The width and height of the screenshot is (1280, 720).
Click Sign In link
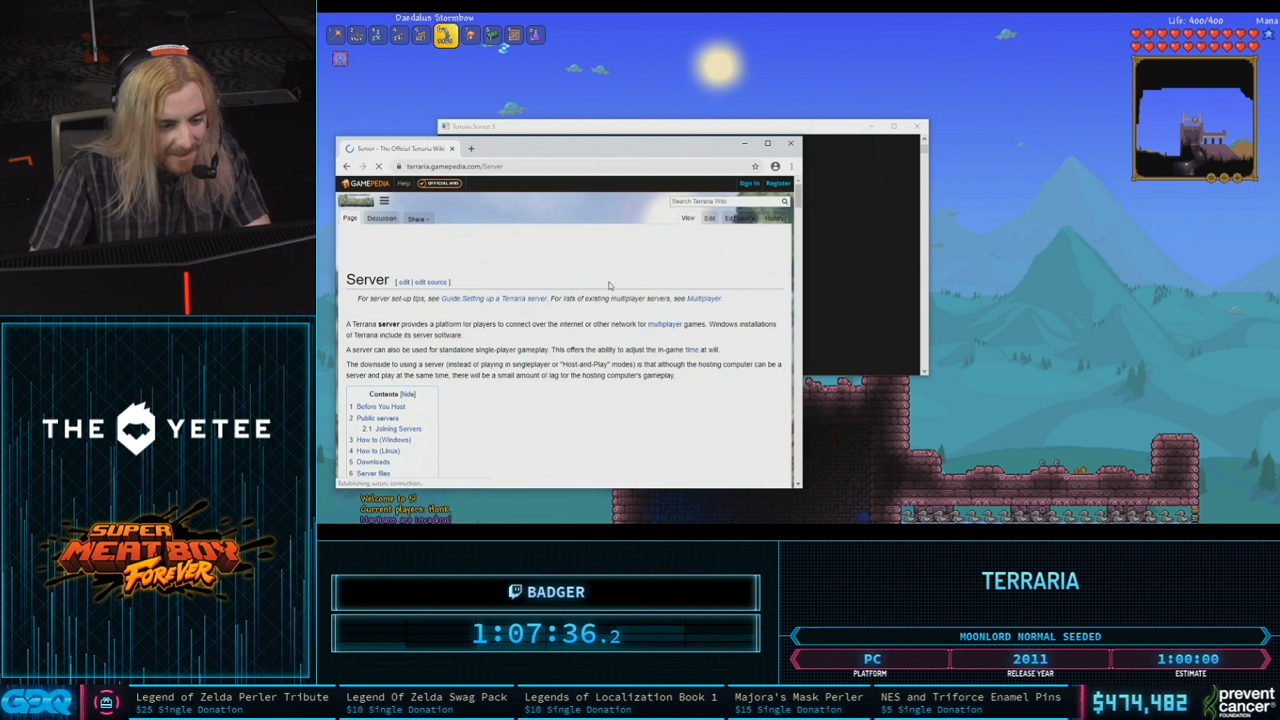(749, 183)
